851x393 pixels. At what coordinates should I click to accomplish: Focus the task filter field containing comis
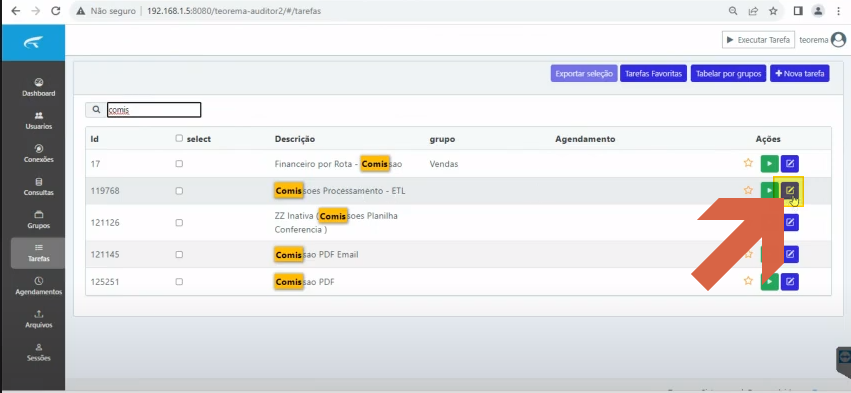[x=154, y=110]
